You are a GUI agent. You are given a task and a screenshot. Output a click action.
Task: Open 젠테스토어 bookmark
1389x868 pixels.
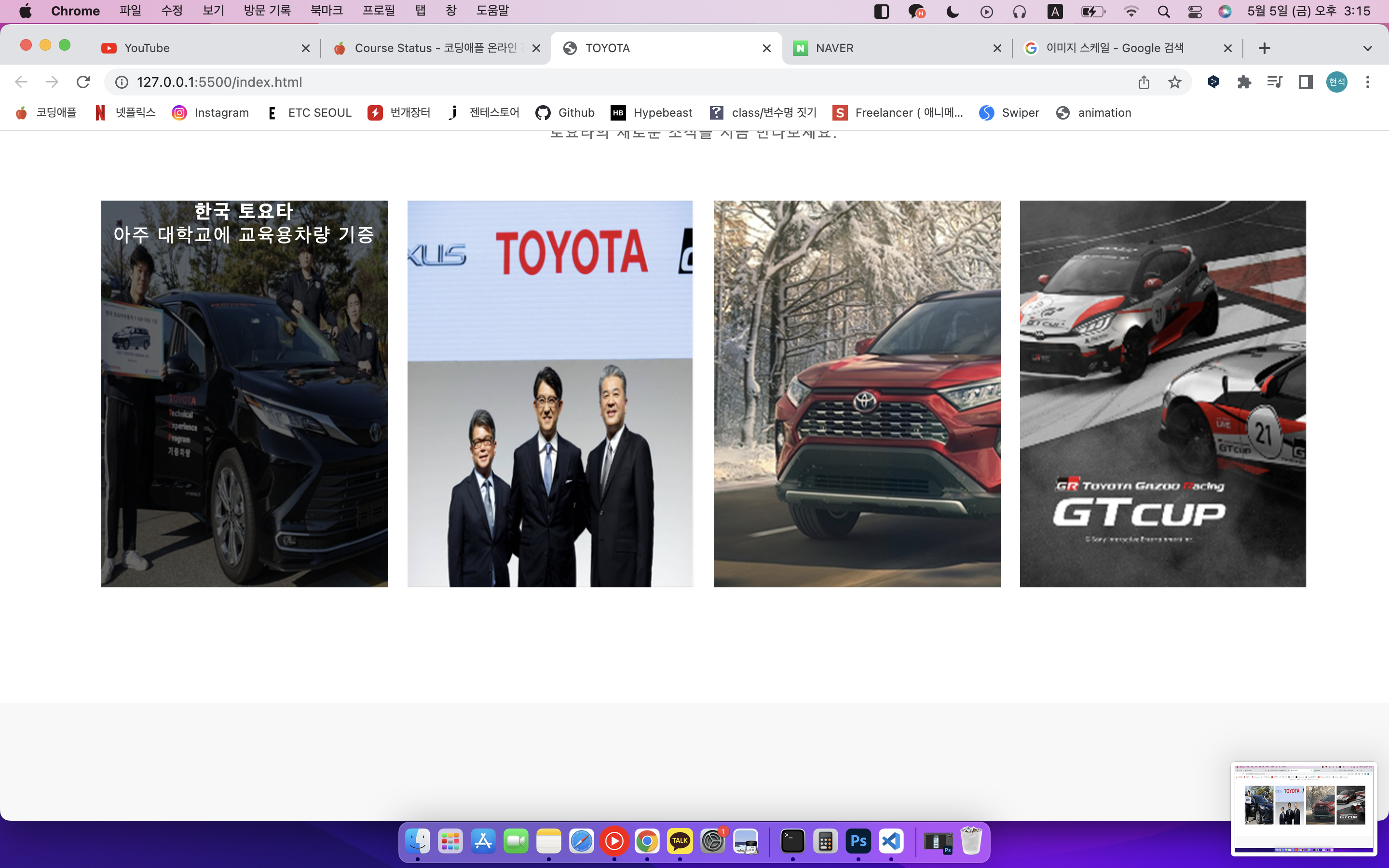[x=483, y=112]
